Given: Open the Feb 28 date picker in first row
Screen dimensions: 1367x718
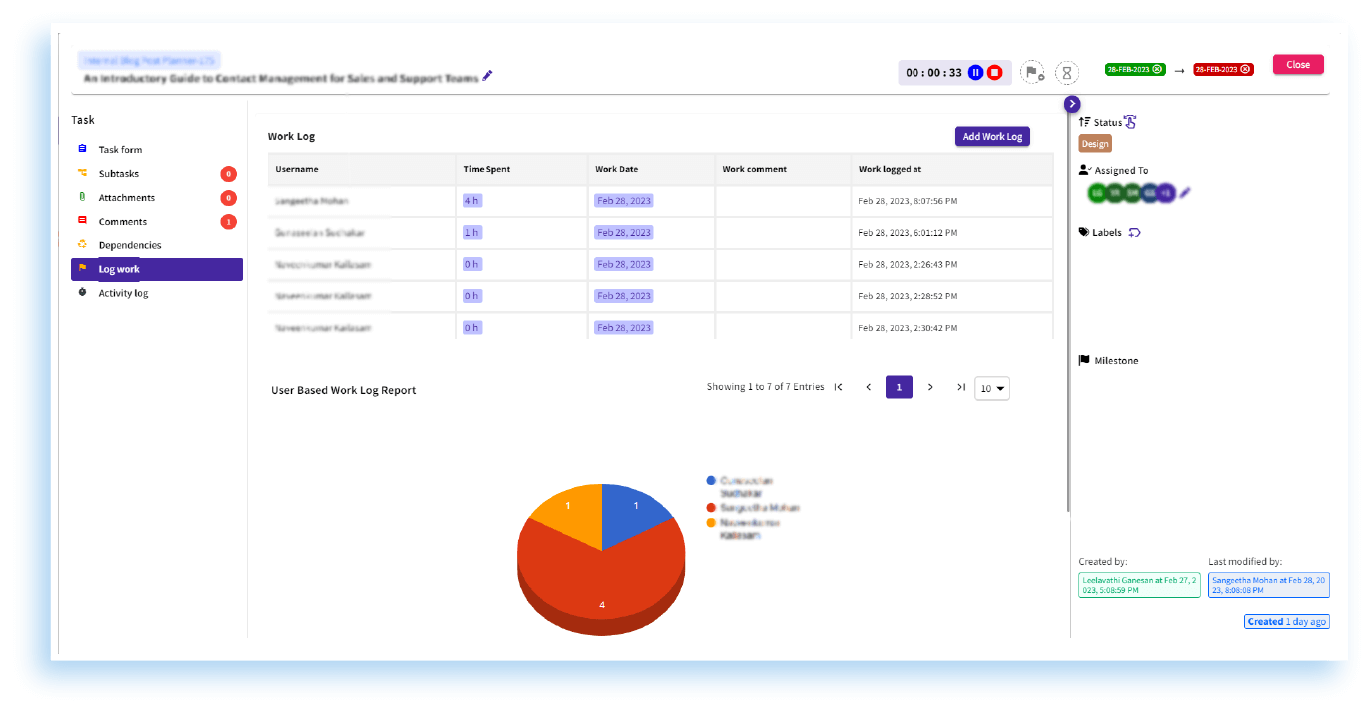Looking at the screenshot, I should 623,201.
